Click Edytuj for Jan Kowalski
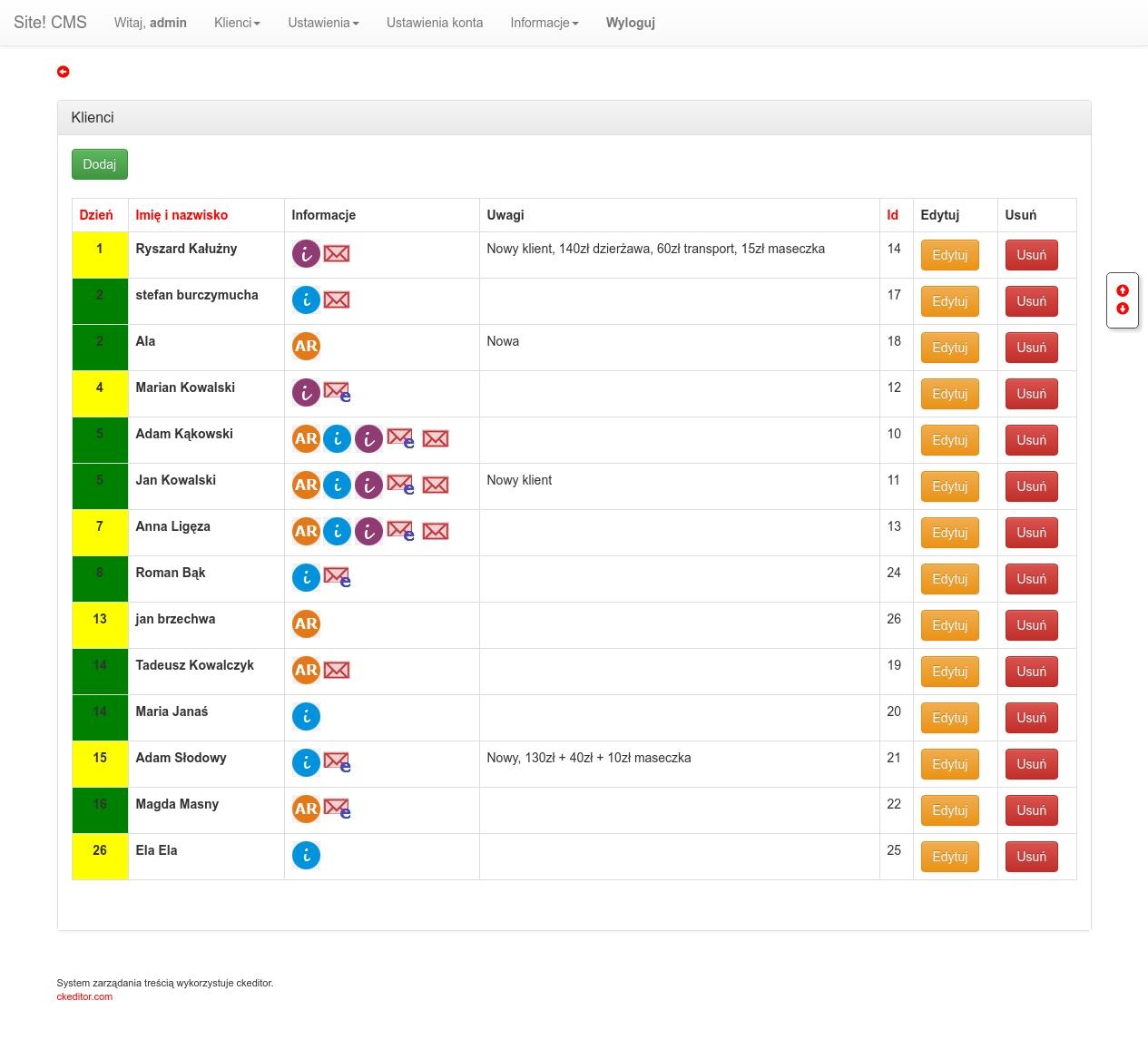This screenshot has height=1040, width=1148. [x=949, y=486]
